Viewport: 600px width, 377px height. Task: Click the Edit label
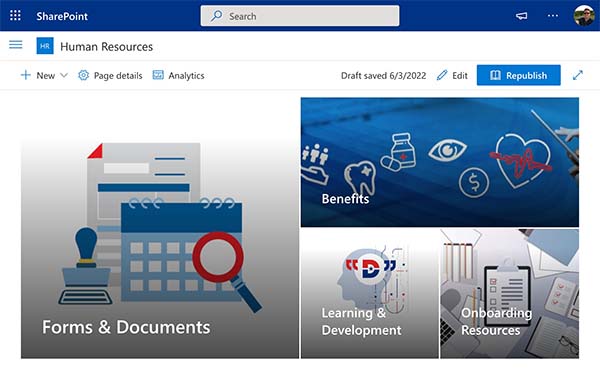[460, 76]
